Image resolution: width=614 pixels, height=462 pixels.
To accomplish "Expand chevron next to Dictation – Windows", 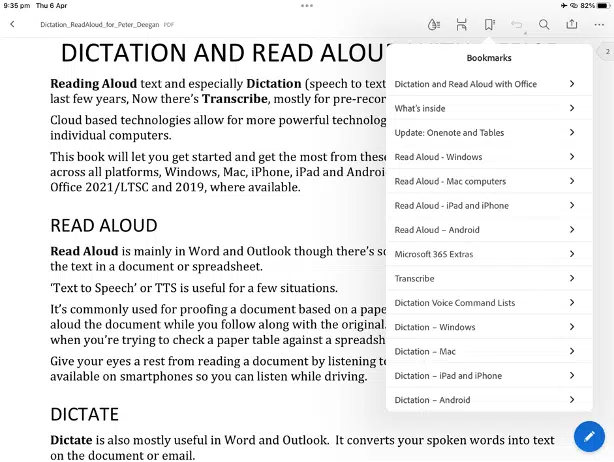I will pos(572,326).
